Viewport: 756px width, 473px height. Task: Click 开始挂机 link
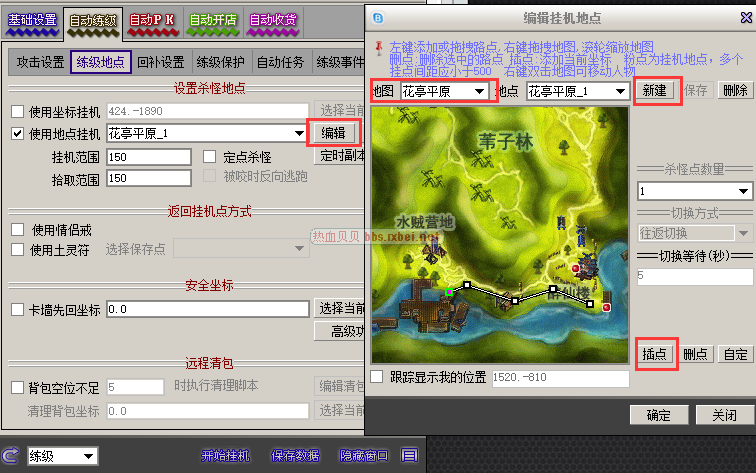[225, 456]
